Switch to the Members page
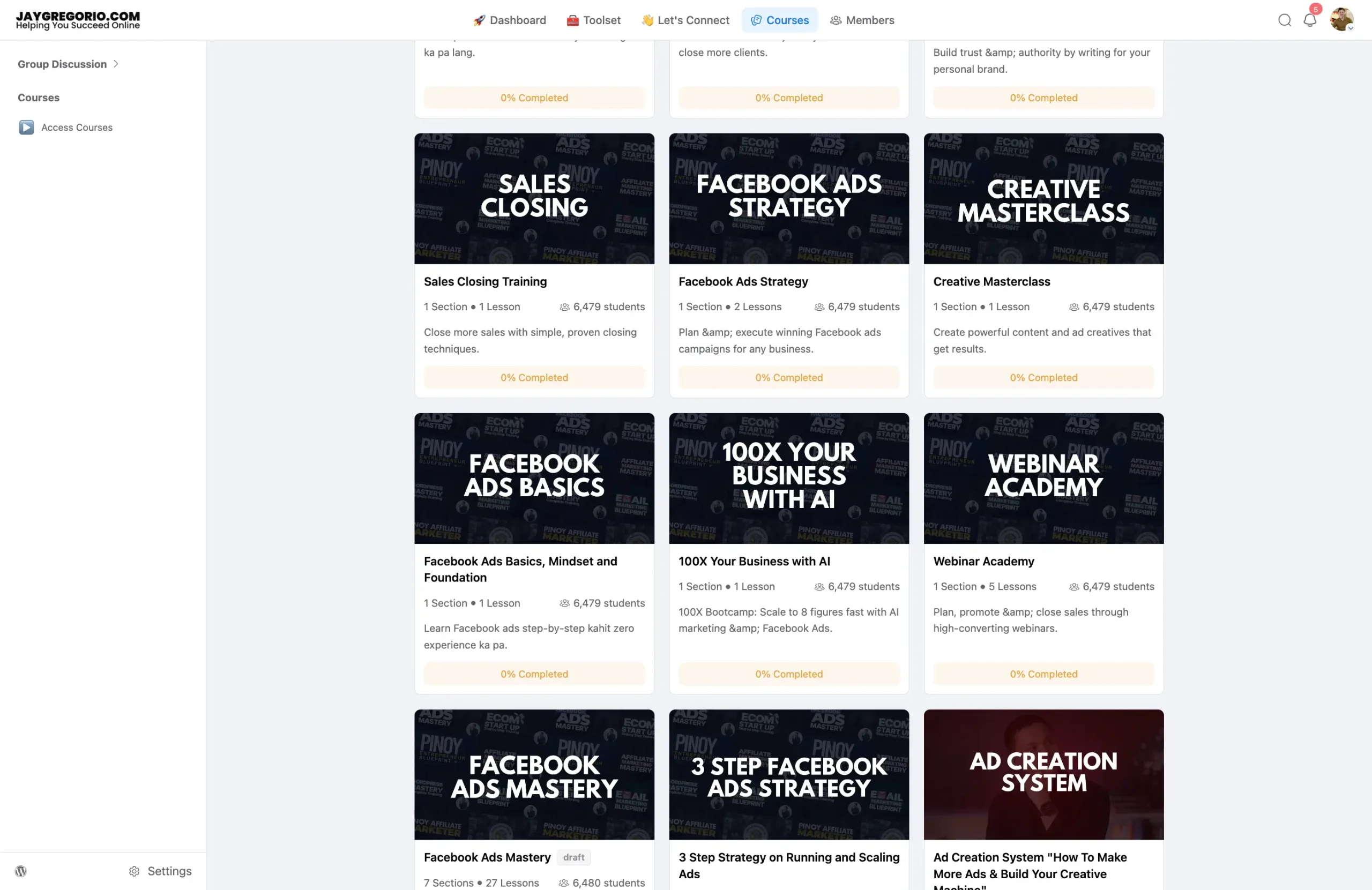 (x=862, y=20)
